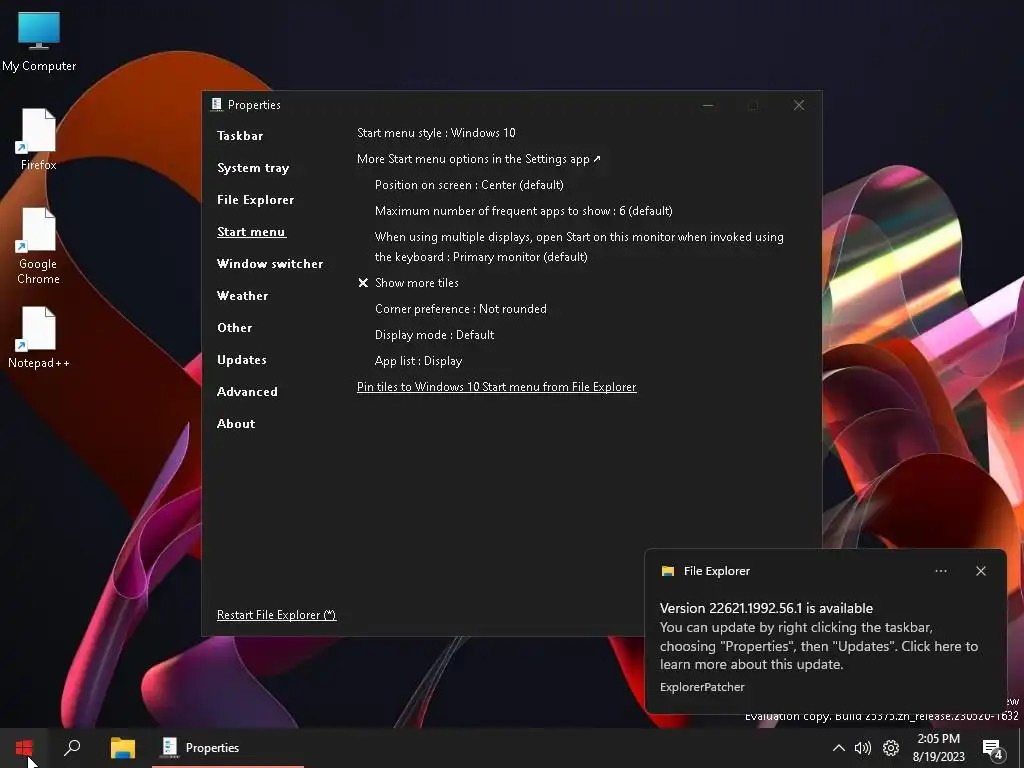1024x768 pixels.
Task: Open My Computer desktop icon
Action: [x=39, y=42]
